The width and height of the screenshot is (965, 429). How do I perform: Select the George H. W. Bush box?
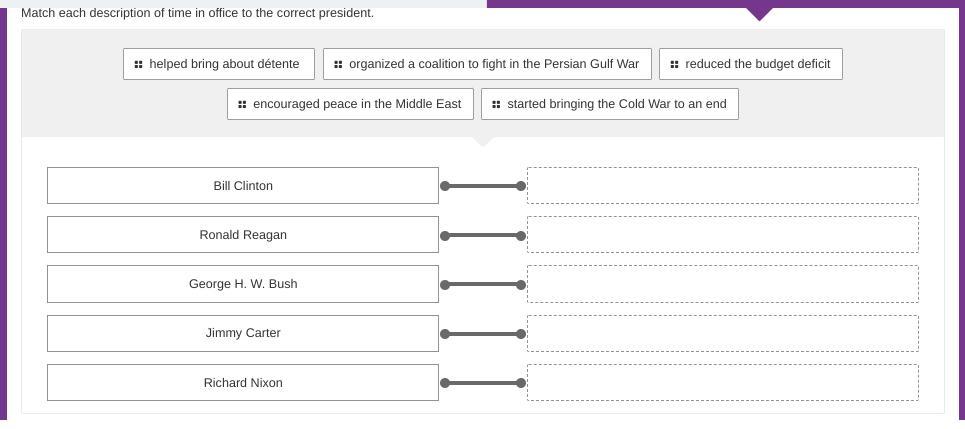click(243, 284)
